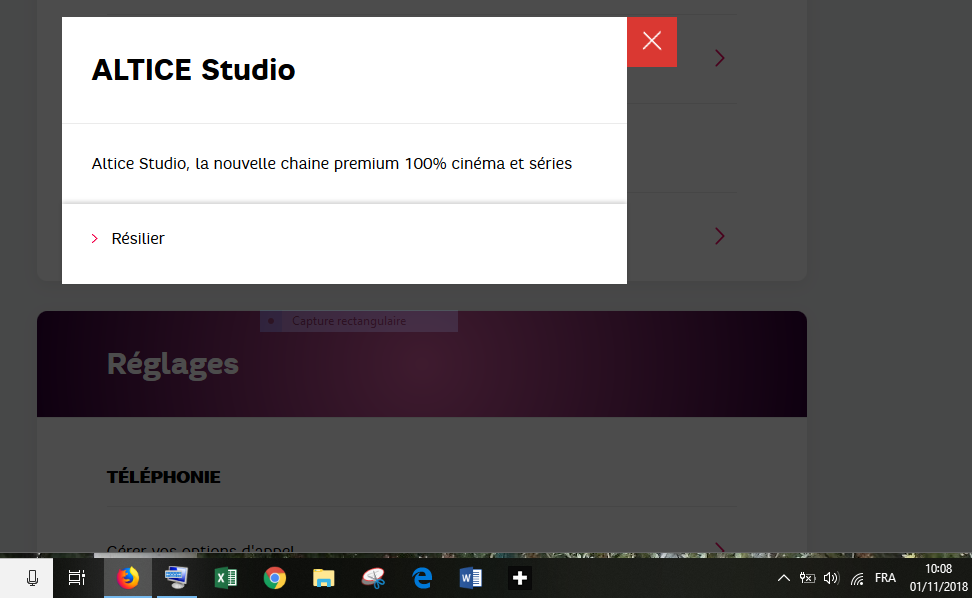Open Task View
Screen dimensions: 972x598
click(x=77, y=577)
